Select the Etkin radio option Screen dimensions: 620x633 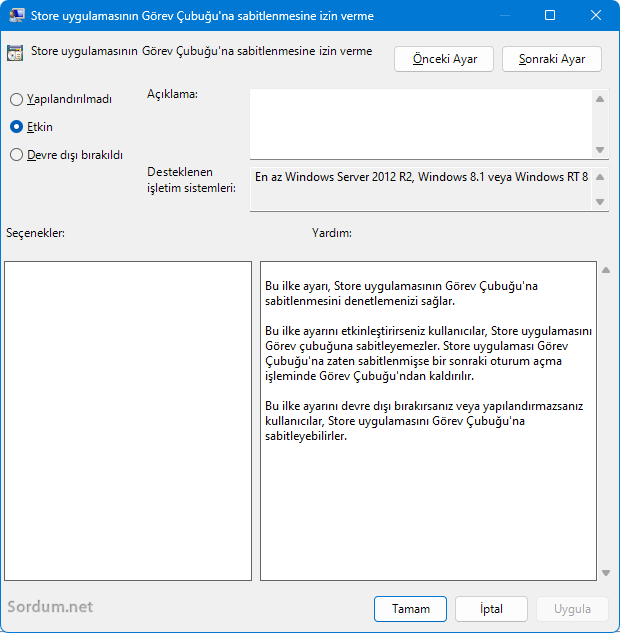click(x=31, y=127)
